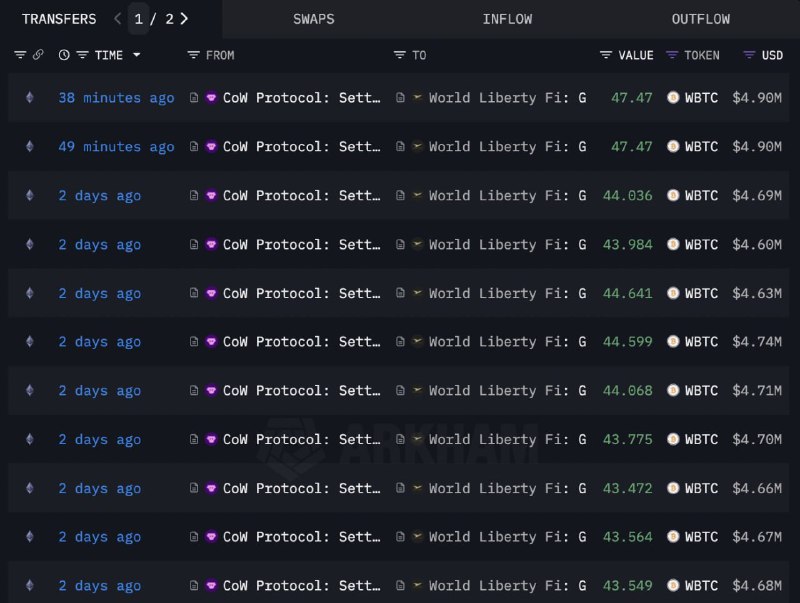
Task: Click the chain link icon in header
Action: click(38, 55)
